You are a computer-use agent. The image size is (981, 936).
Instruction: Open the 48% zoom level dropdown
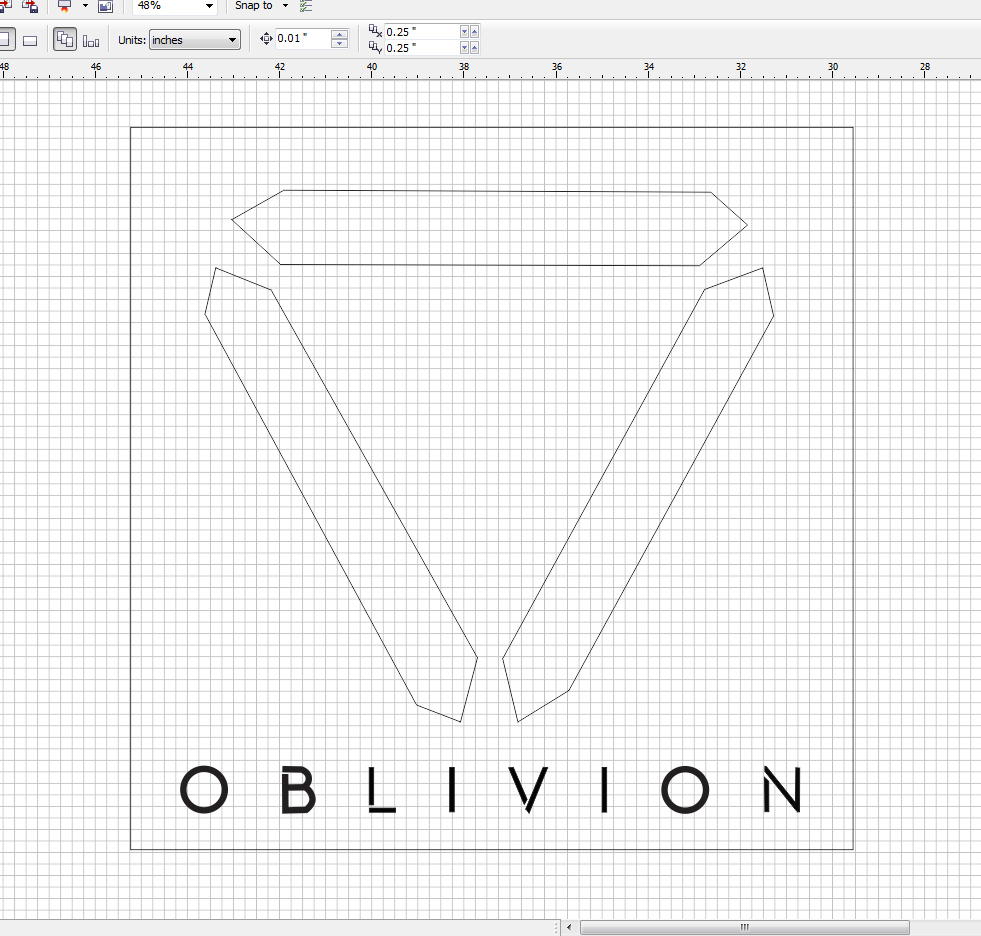pos(209,6)
